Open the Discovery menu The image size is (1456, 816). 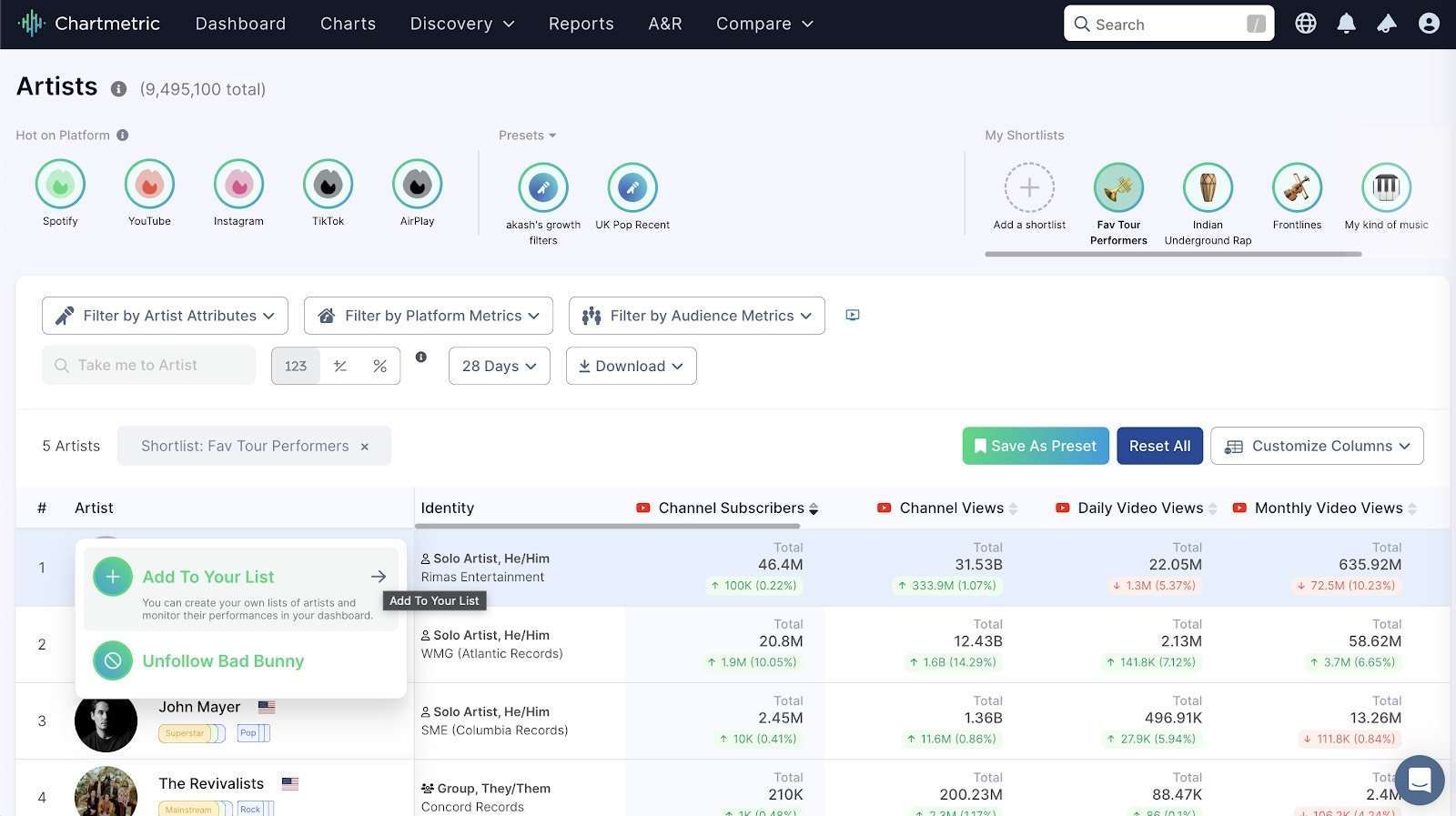461,24
